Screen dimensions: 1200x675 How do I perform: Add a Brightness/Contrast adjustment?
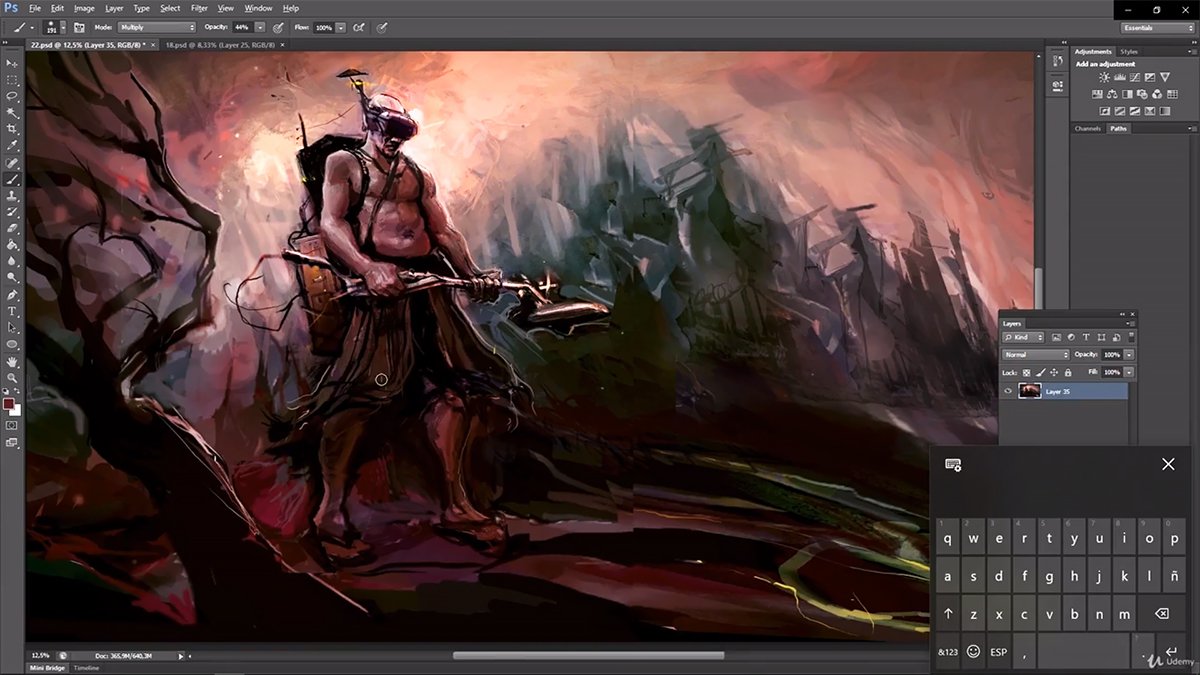point(1104,77)
